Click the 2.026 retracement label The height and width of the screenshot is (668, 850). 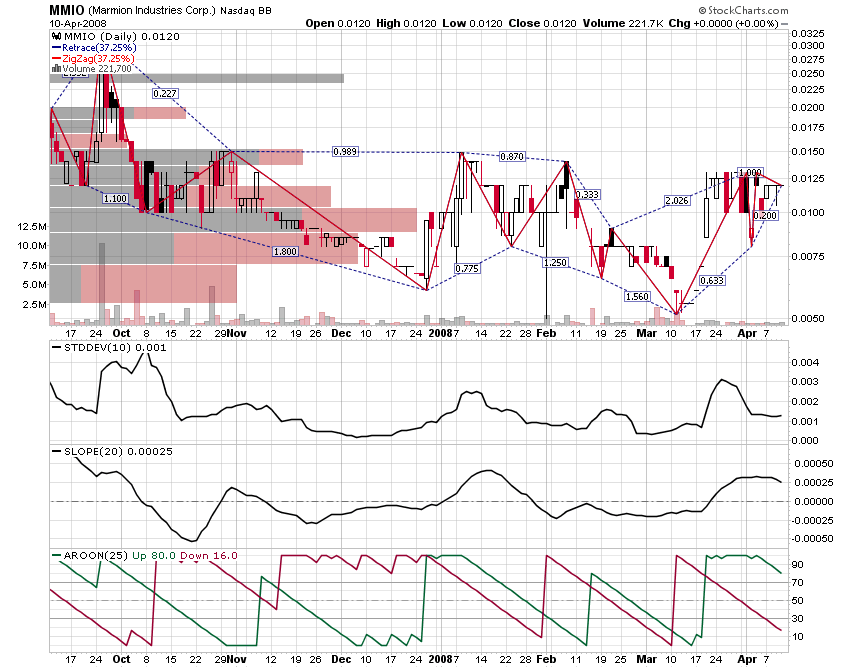tap(677, 200)
